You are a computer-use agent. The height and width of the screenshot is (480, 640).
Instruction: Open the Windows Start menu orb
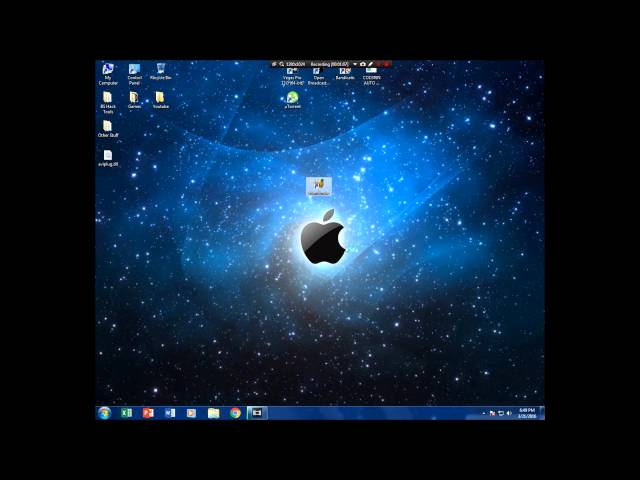coord(104,413)
